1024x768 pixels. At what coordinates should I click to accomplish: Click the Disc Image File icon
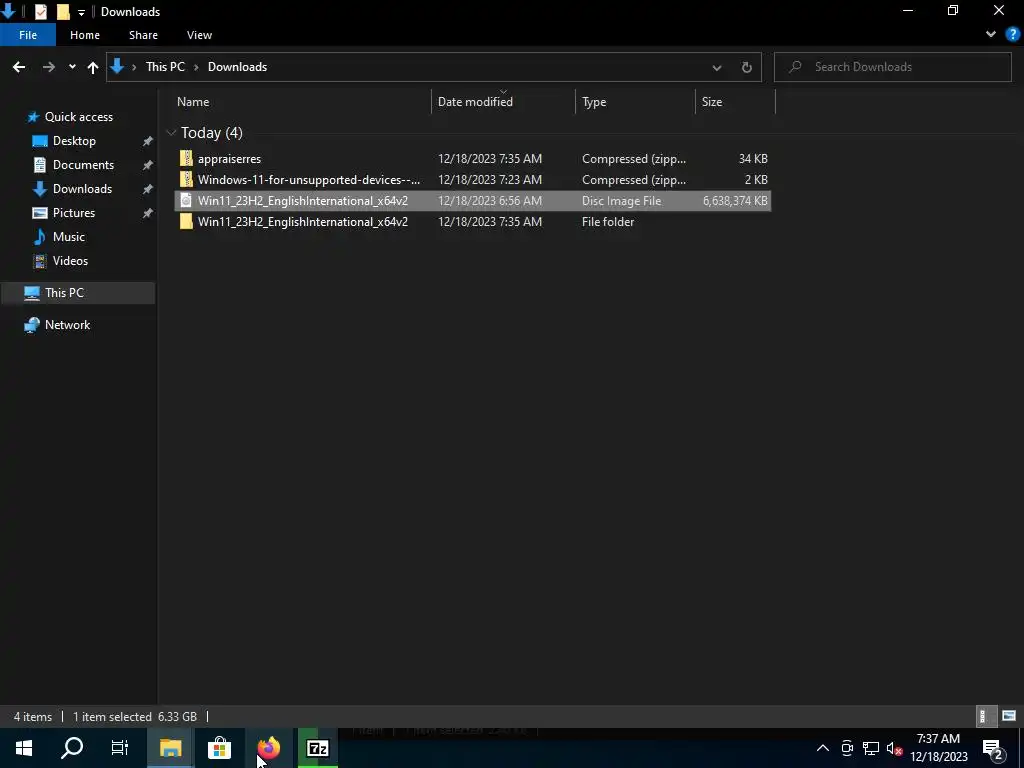[x=186, y=200]
